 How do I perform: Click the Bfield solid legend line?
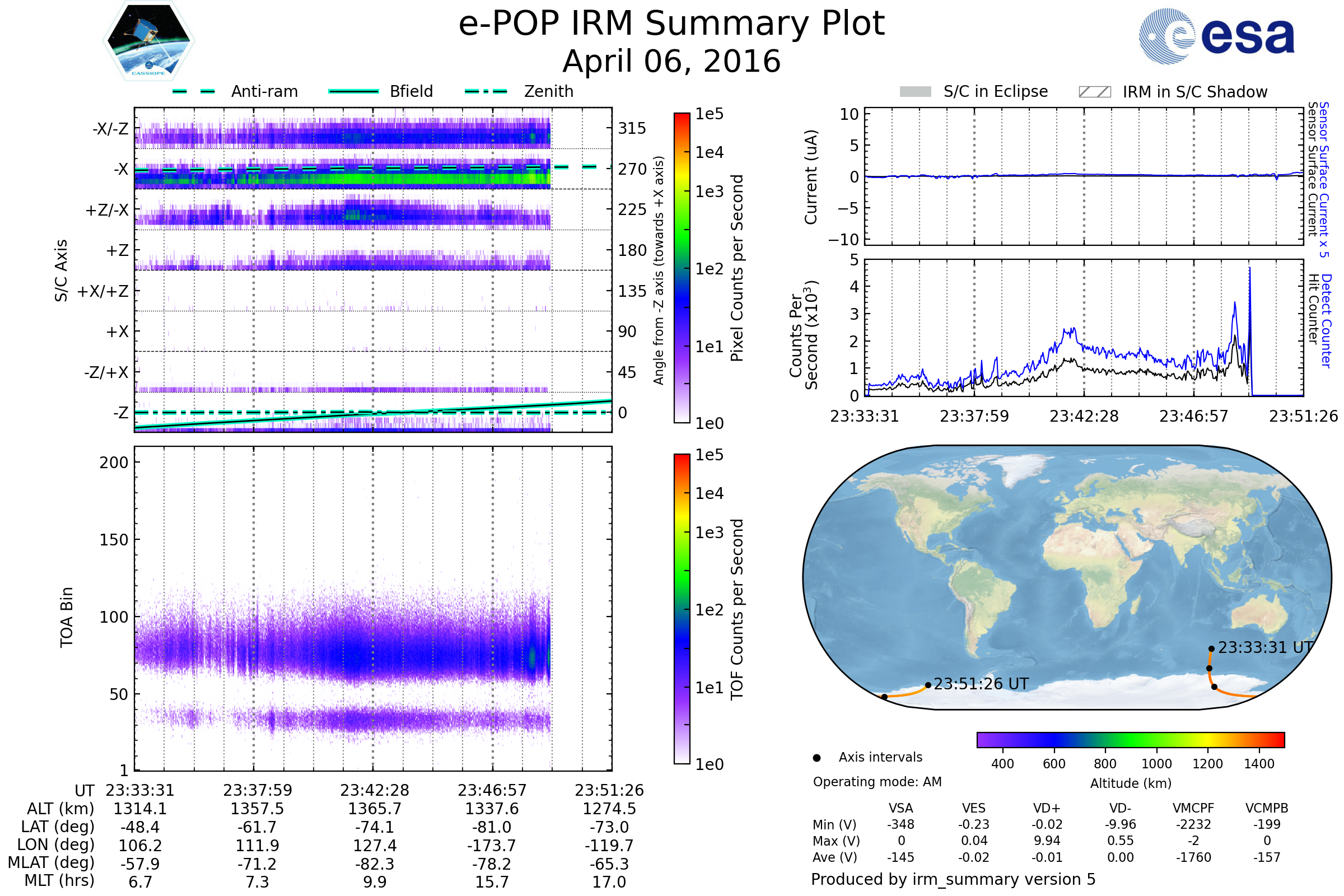(353, 91)
